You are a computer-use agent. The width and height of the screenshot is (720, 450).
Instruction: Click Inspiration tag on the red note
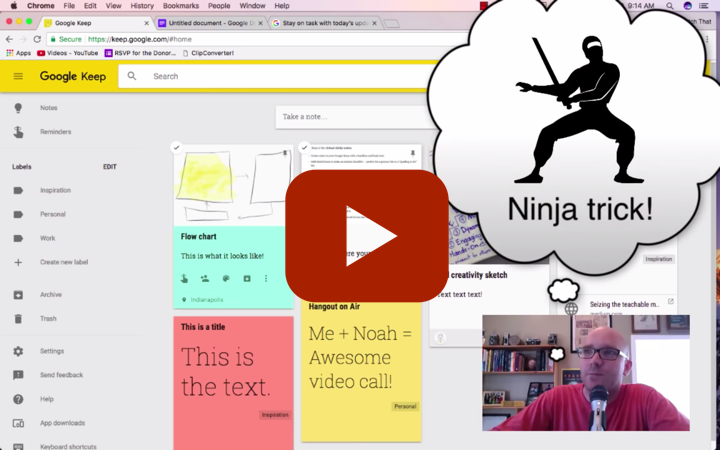coord(275,415)
